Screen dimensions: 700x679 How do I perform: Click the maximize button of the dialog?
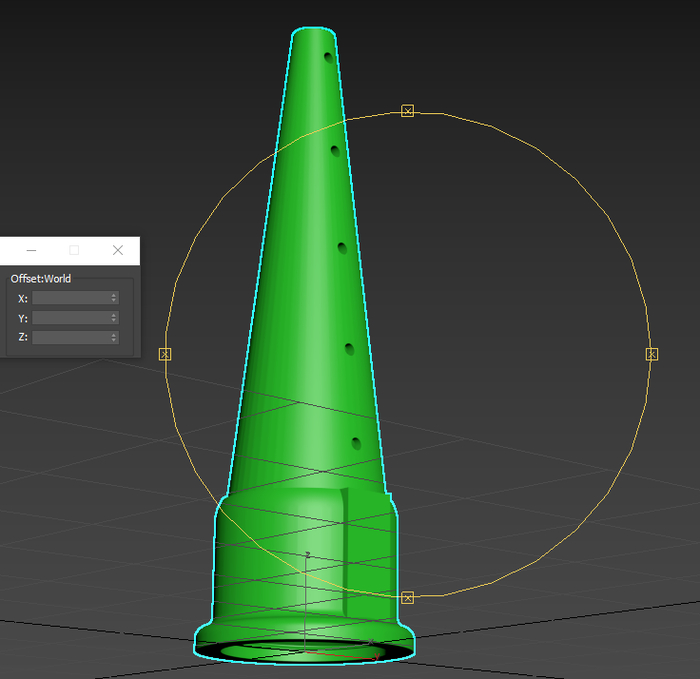pyautogui.click(x=74, y=250)
